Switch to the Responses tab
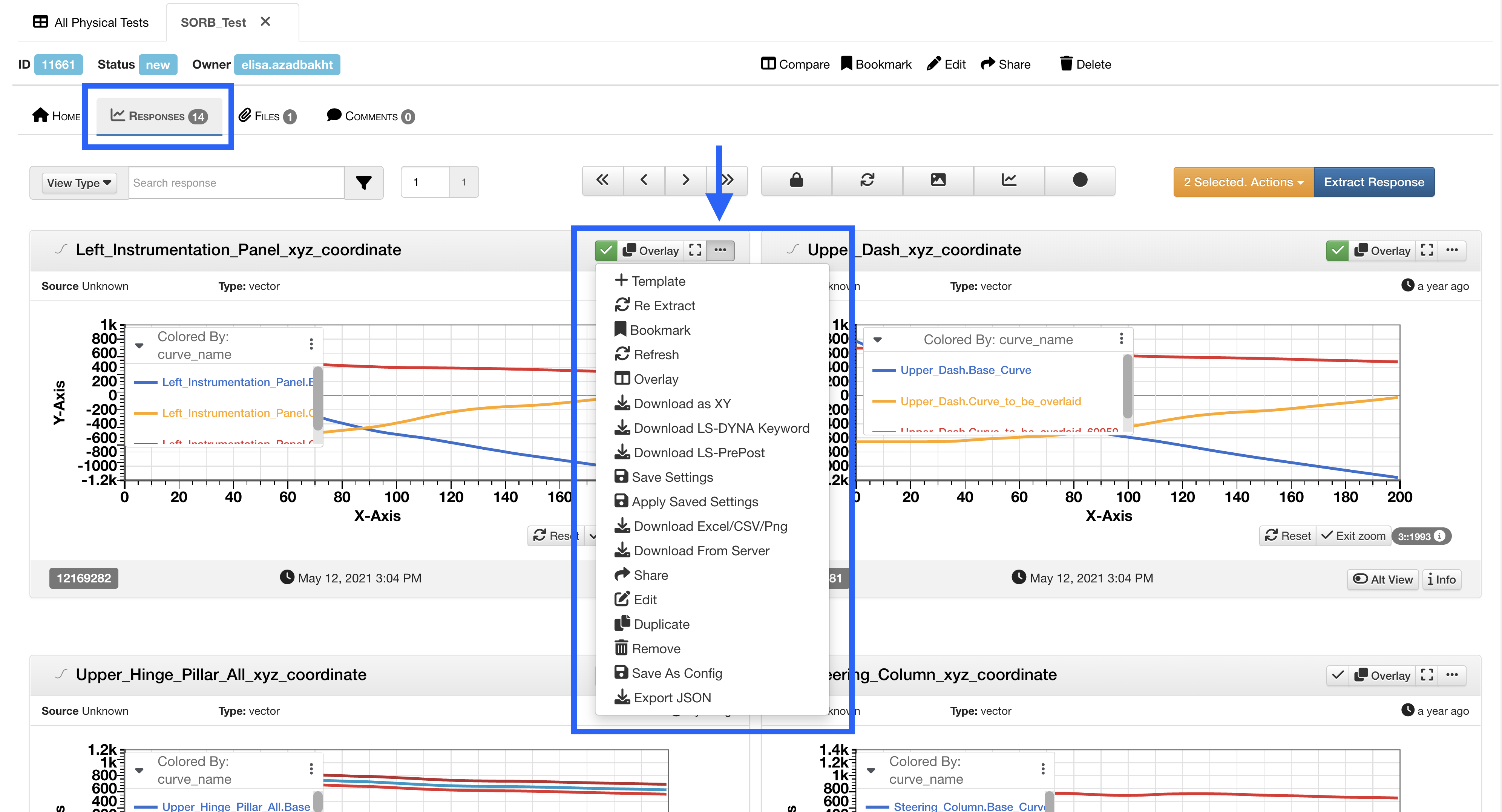This screenshot has width=1502, height=812. coord(159,116)
